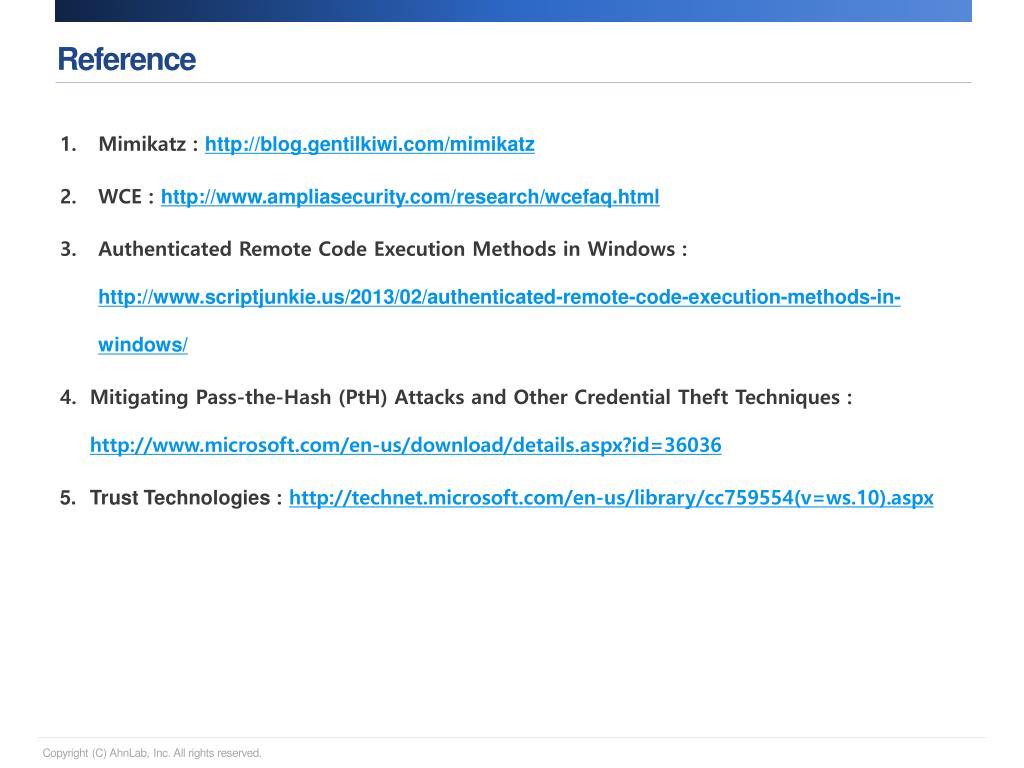Screen dimensions: 1024x768
Task: Open the WCE ampliasecurity wcefaq.html link
Action: click(x=410, y=197)
